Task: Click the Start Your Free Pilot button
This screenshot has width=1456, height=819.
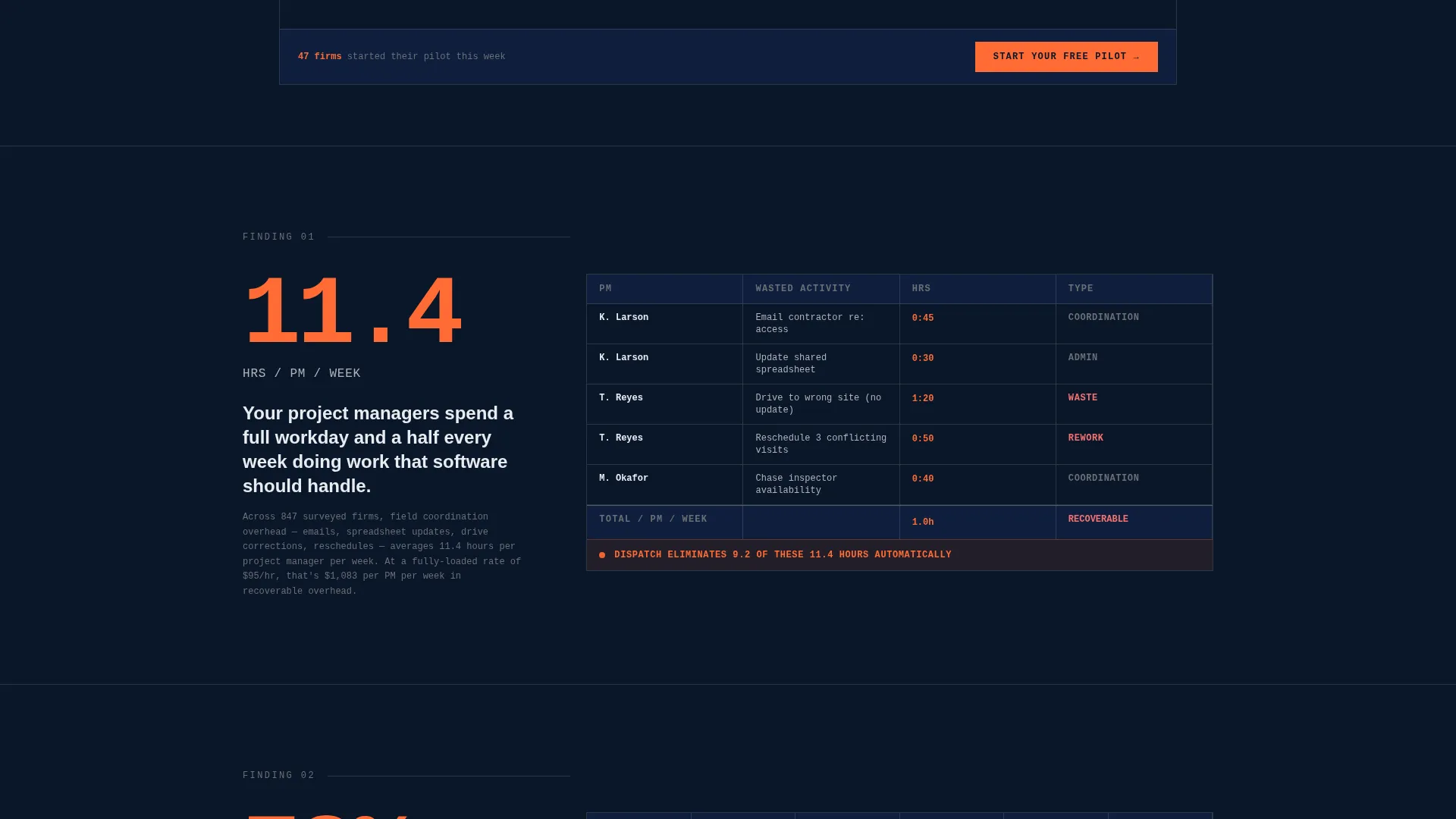Action: 1066,57
